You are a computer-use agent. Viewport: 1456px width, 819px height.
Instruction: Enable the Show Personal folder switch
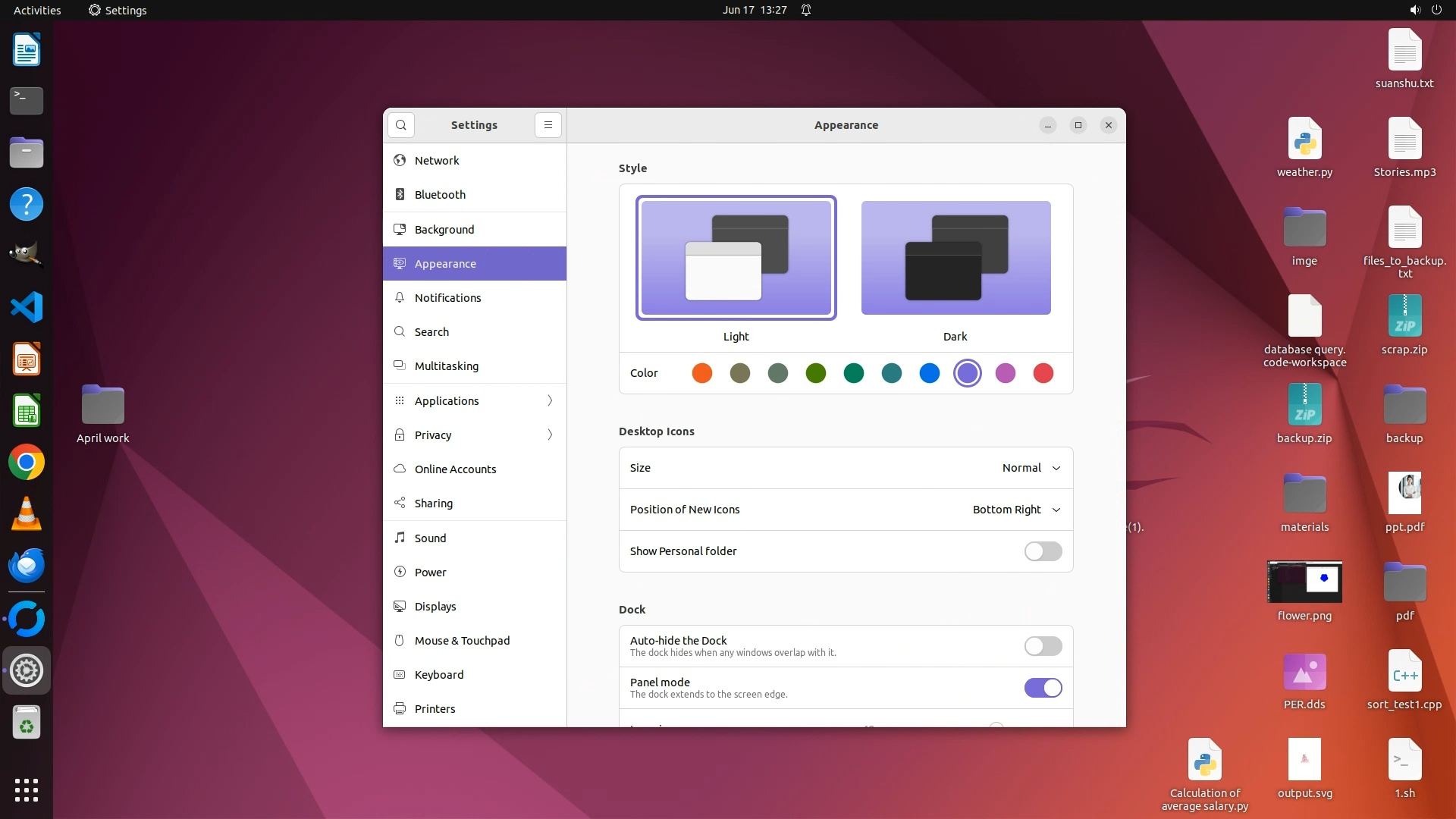(1043, 551)
